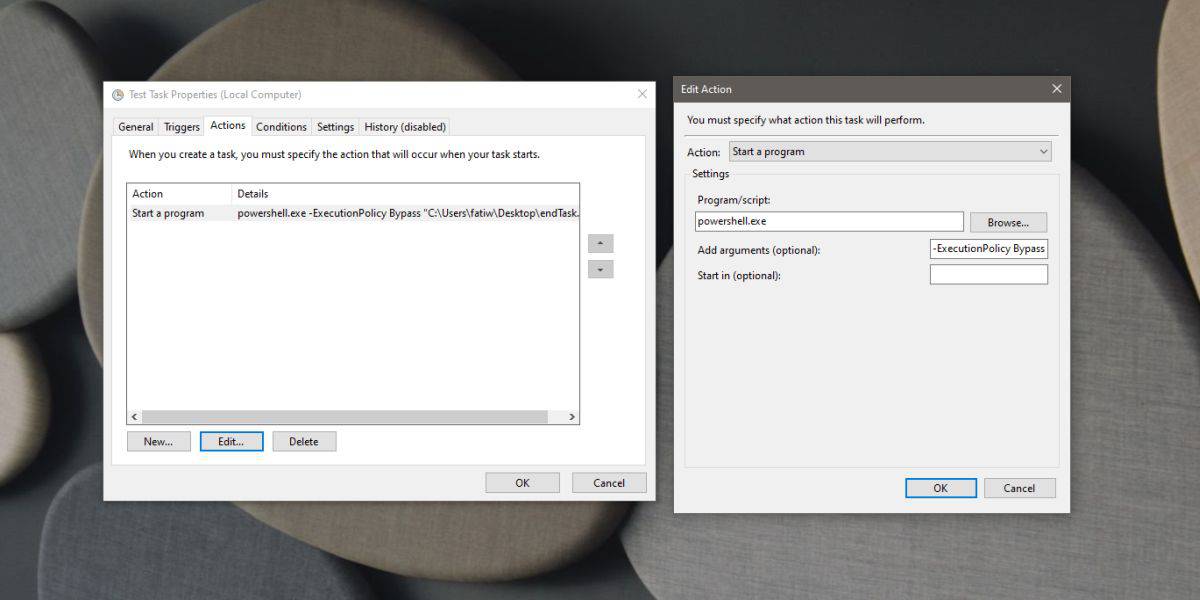1200x600 pixels.
Task: Click the move action down arrow button
Action: (x=600, y=270)
